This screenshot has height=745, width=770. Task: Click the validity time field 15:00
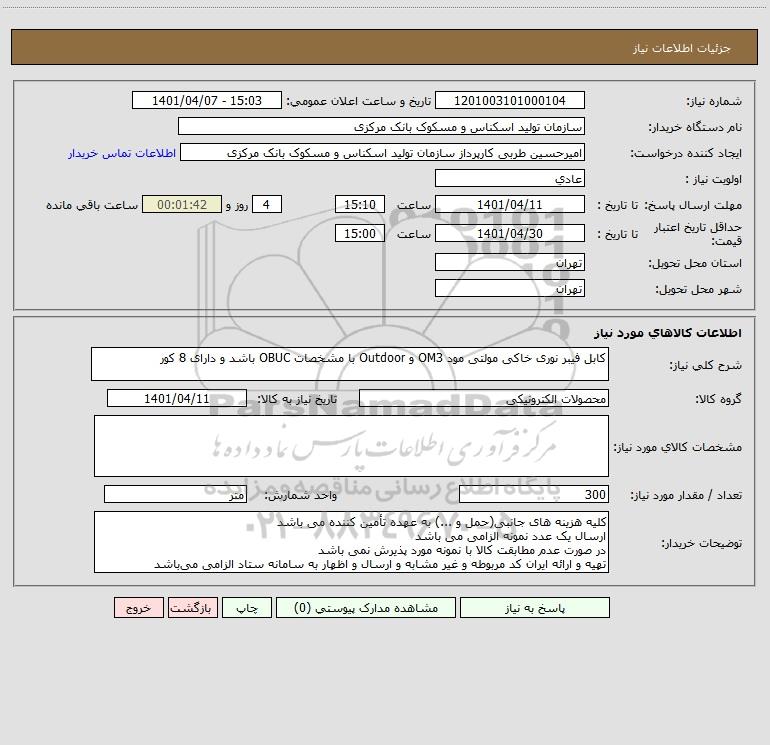359,233
